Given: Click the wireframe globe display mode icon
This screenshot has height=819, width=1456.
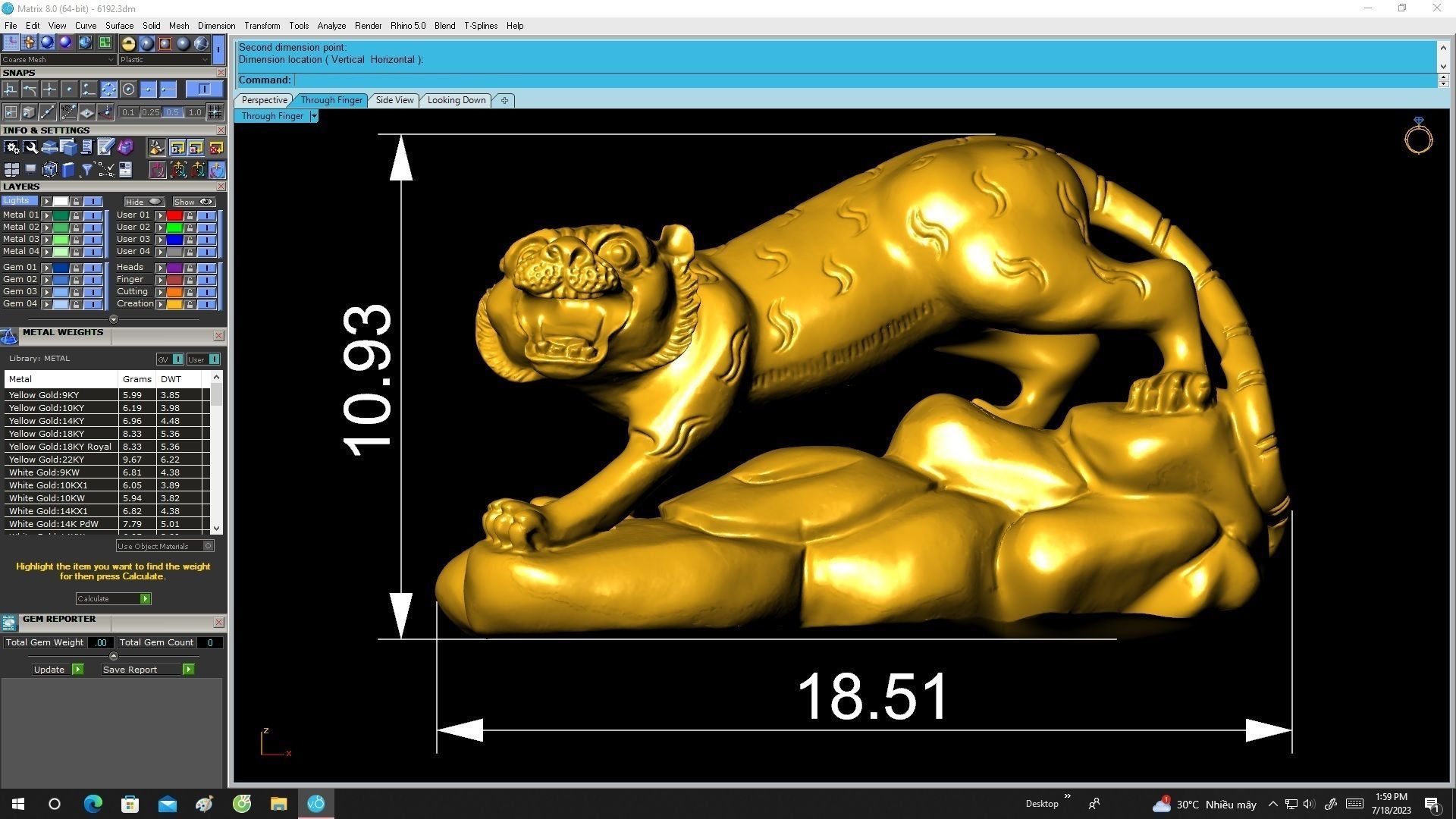Looking at the screenshot, I should click(201, 44).
